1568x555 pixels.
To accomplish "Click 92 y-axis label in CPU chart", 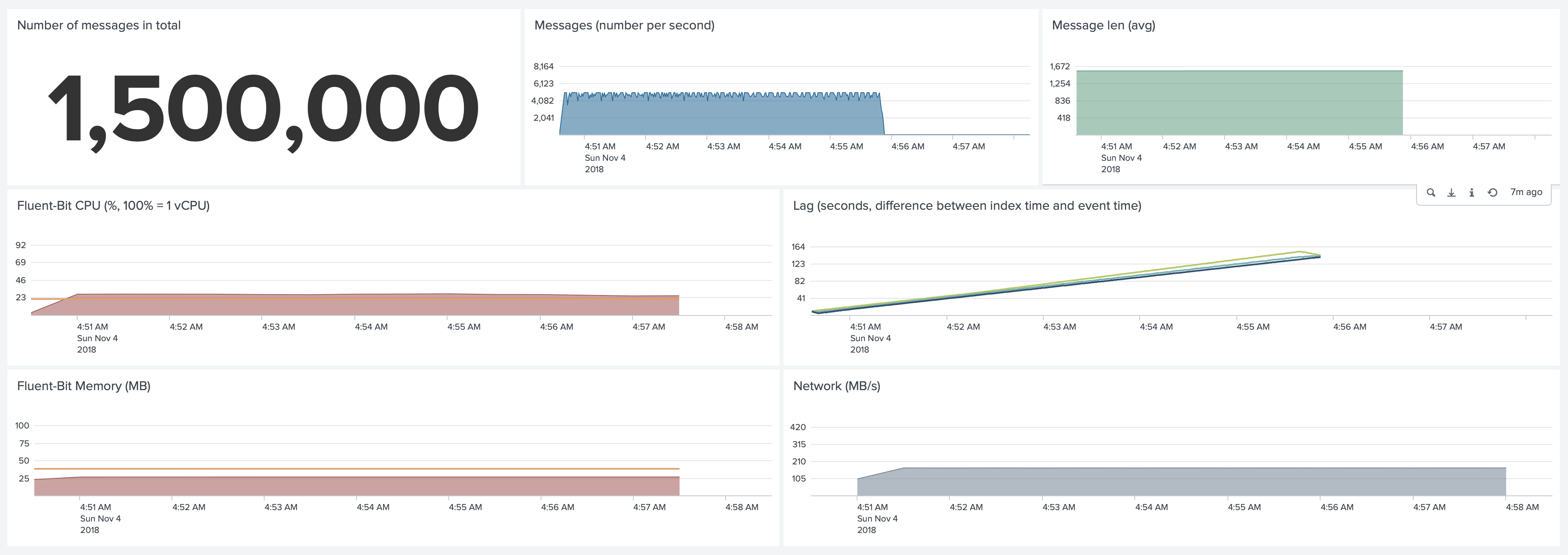I will click(21, 245).
